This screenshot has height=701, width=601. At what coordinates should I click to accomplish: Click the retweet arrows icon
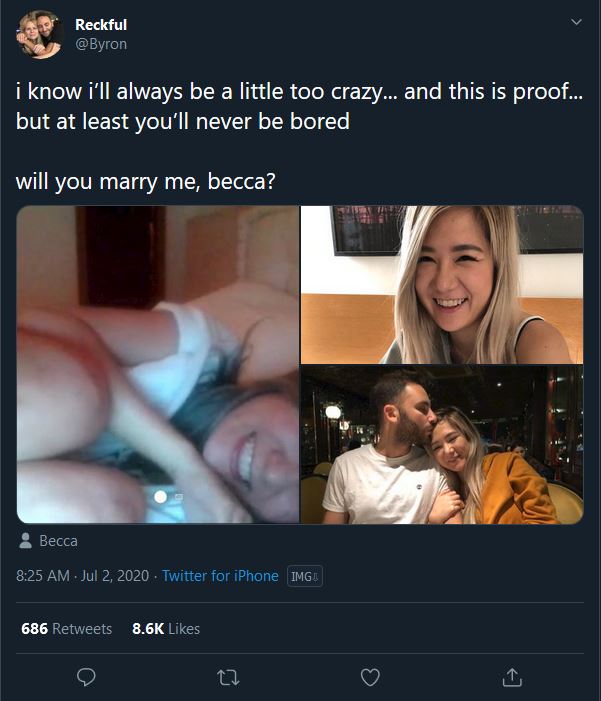coord(228,677)
